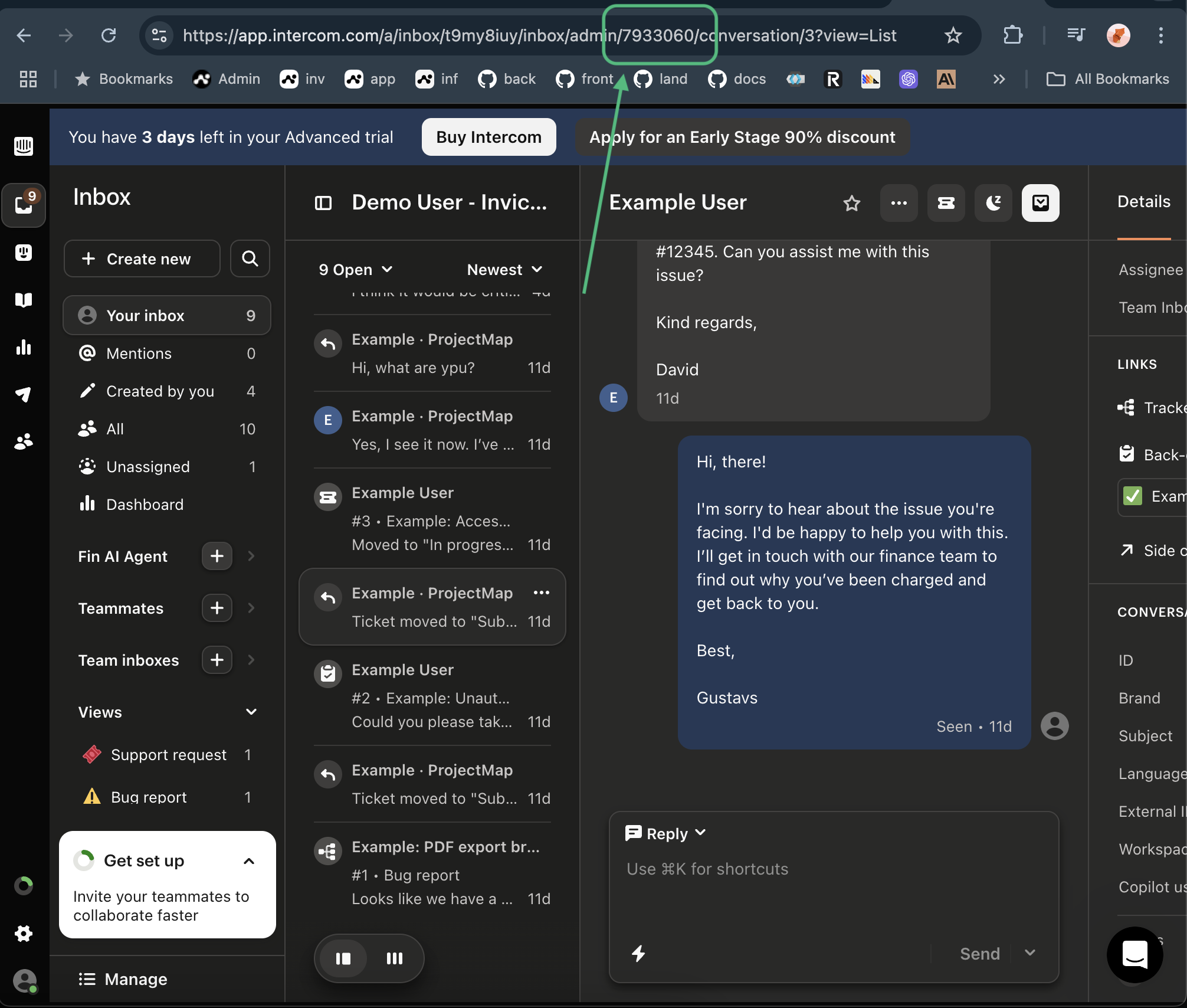Open more options in the conversation header
The height and width of the screenshot is (1008, 1187).
(899, 203)
